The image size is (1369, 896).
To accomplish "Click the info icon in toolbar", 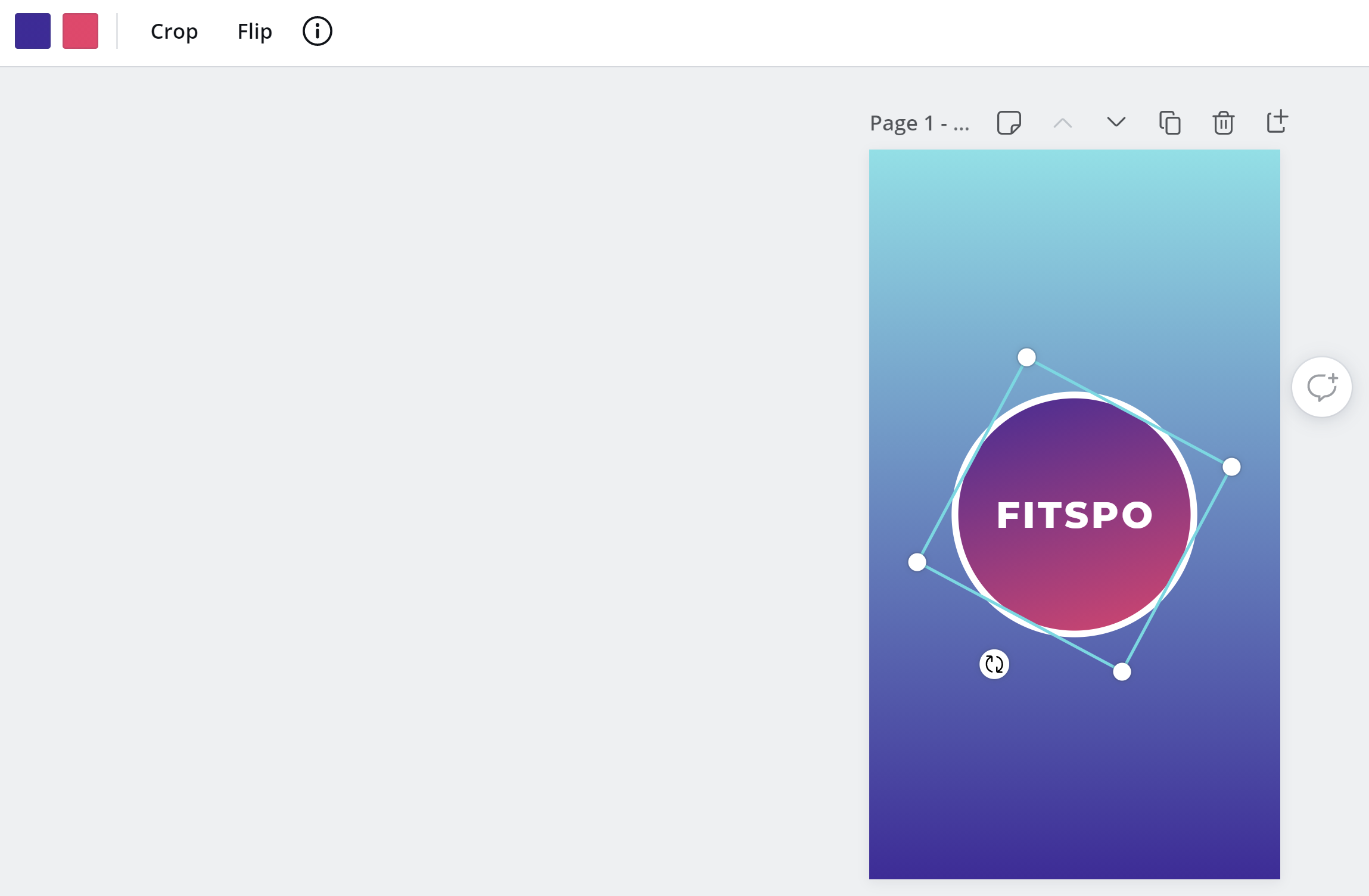I will tap(317, 31).
